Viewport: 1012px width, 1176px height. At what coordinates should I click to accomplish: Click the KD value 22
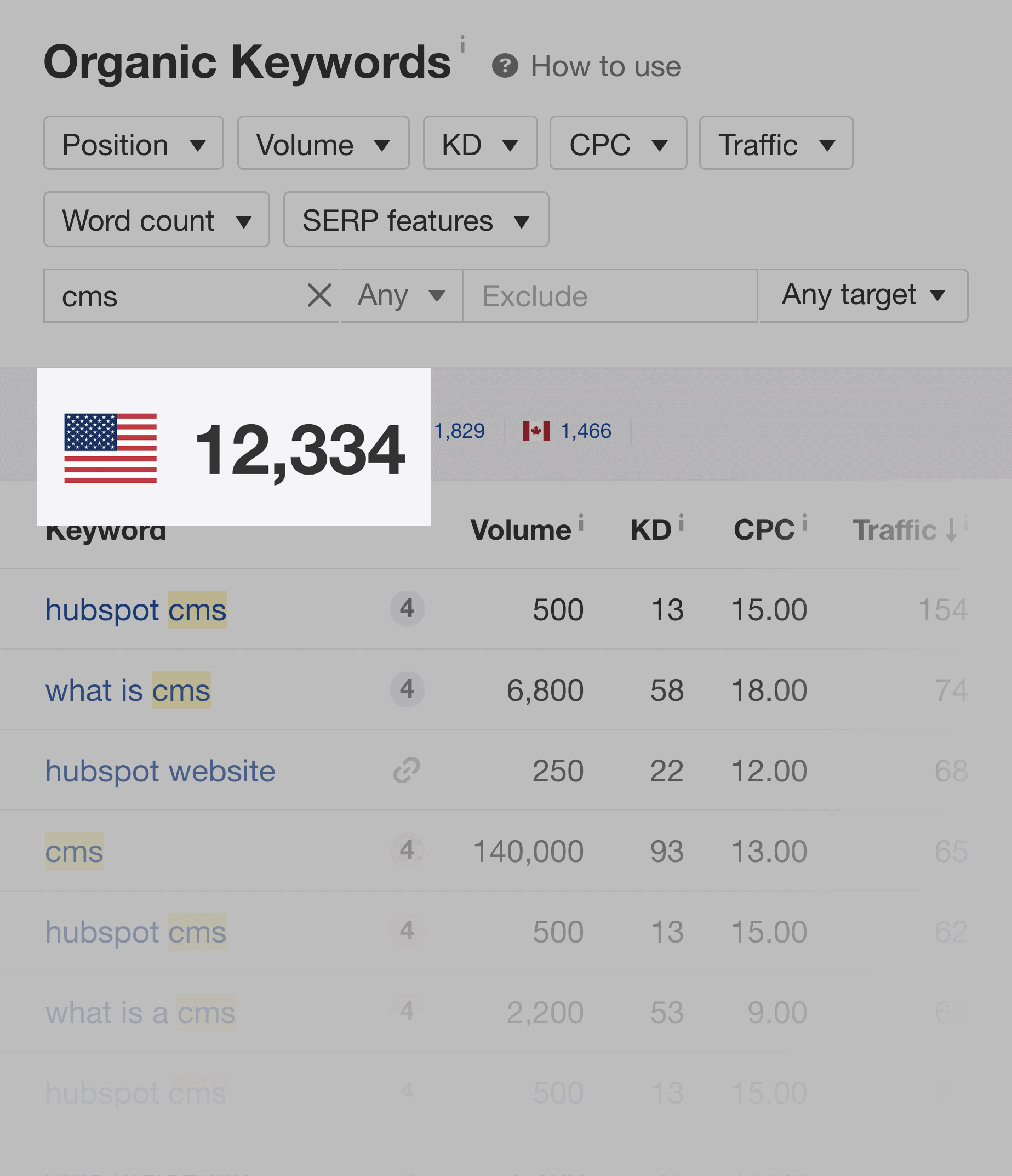click(667, 772)
